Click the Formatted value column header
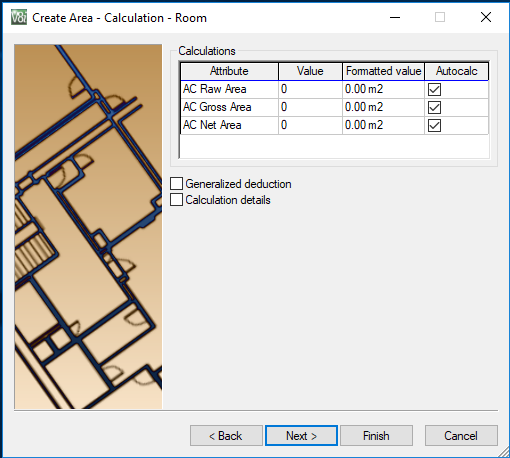This screenshot has height=458, width=510. tap(384, 71)
